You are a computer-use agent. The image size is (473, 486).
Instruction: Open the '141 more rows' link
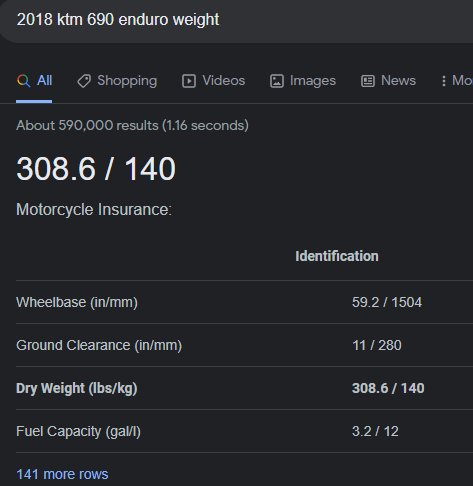(62, 474)
